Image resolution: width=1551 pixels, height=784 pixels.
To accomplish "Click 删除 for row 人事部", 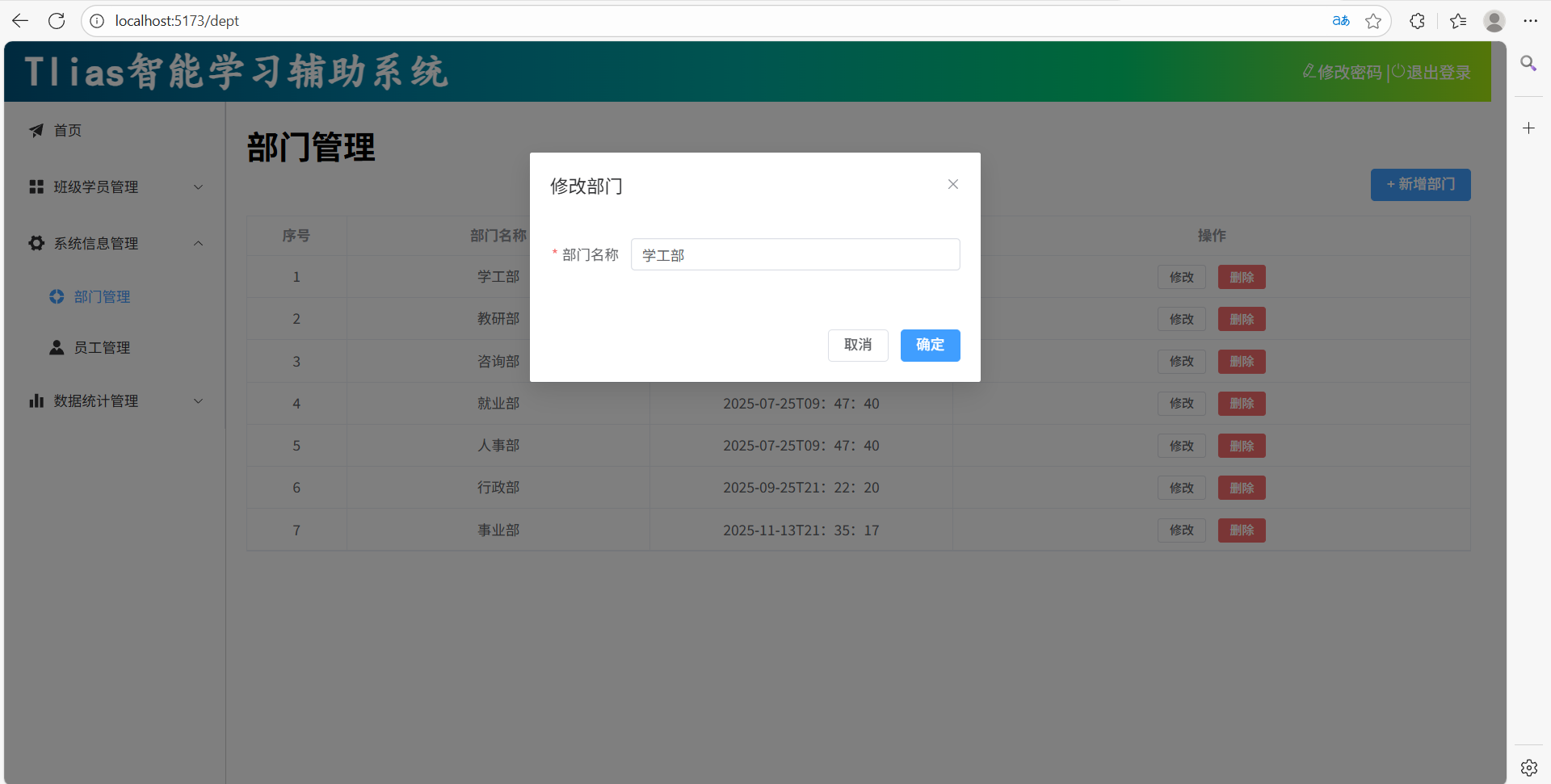I will [x=1242, y=446].
